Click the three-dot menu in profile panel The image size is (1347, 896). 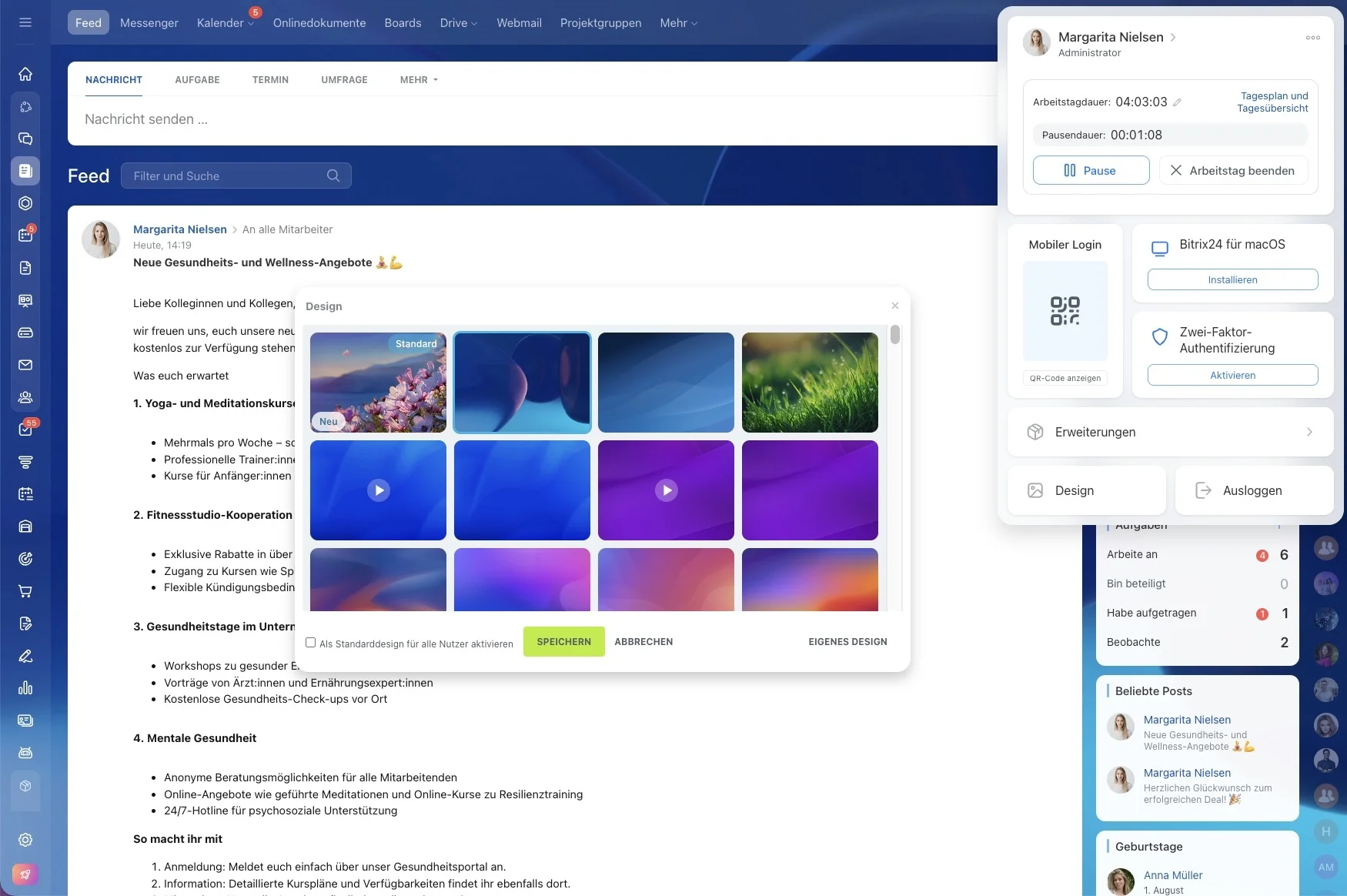[1313, 38]
